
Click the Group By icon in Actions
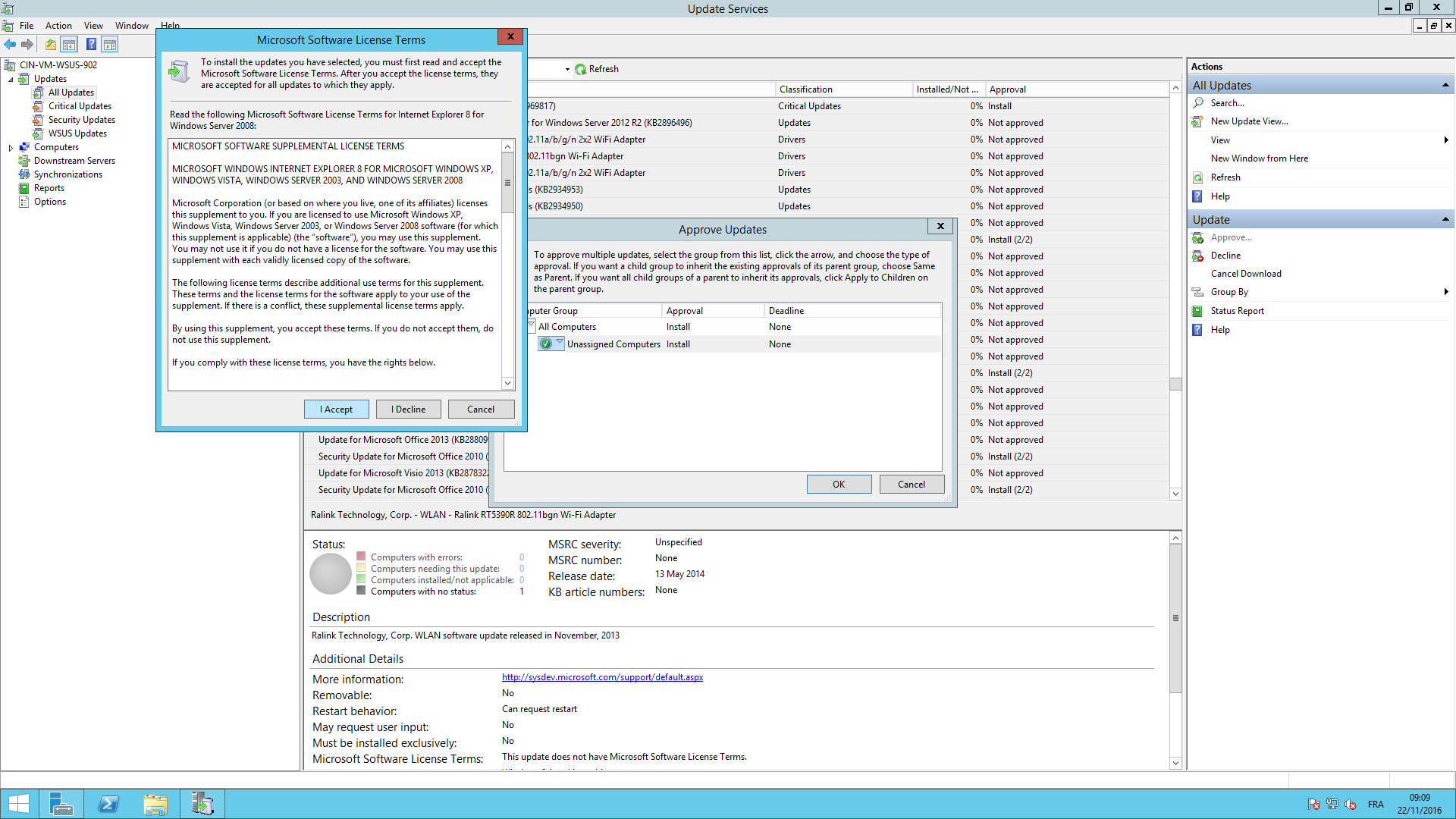1198,292
